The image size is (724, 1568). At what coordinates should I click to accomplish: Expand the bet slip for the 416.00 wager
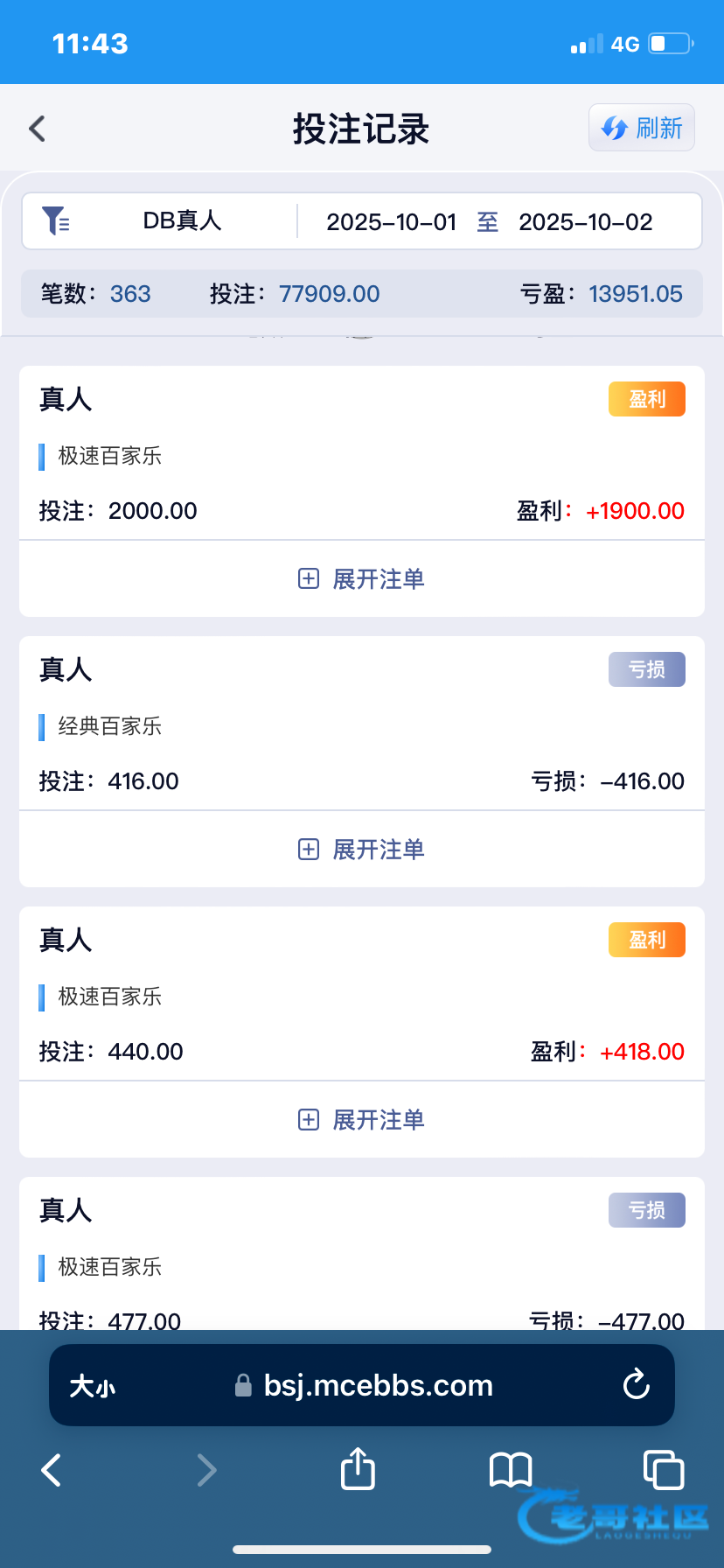tap(362, 850)
